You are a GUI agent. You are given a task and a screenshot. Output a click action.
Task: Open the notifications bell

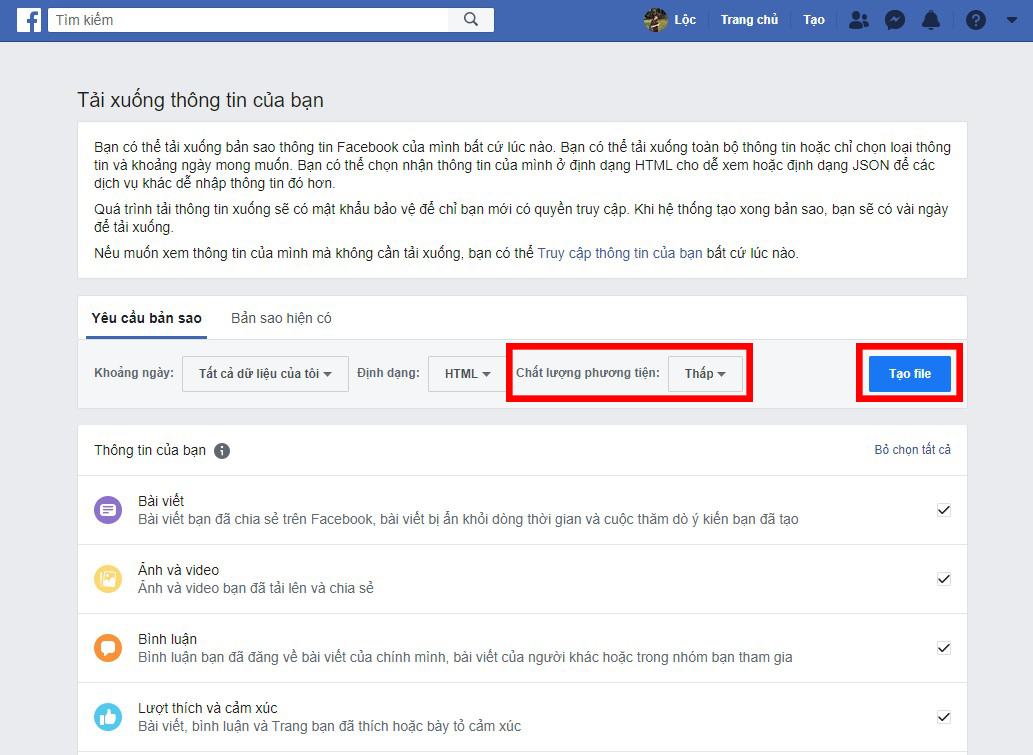[x=930, y=20]
